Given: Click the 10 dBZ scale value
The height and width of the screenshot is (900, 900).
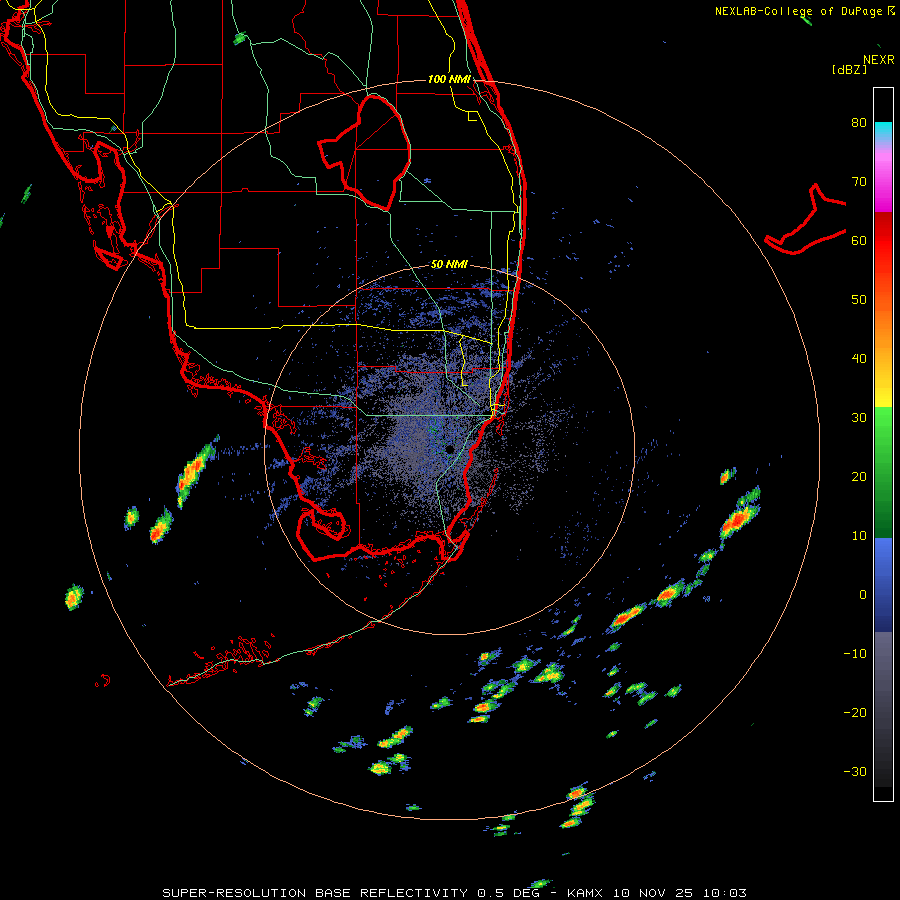Looking at the screenshot, I should pyautogui.click(x=859, y=536).
